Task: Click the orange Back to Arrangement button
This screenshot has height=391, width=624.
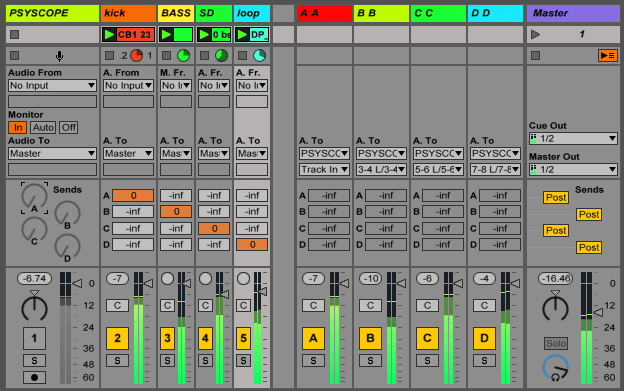Action: (x=607, y=55)
